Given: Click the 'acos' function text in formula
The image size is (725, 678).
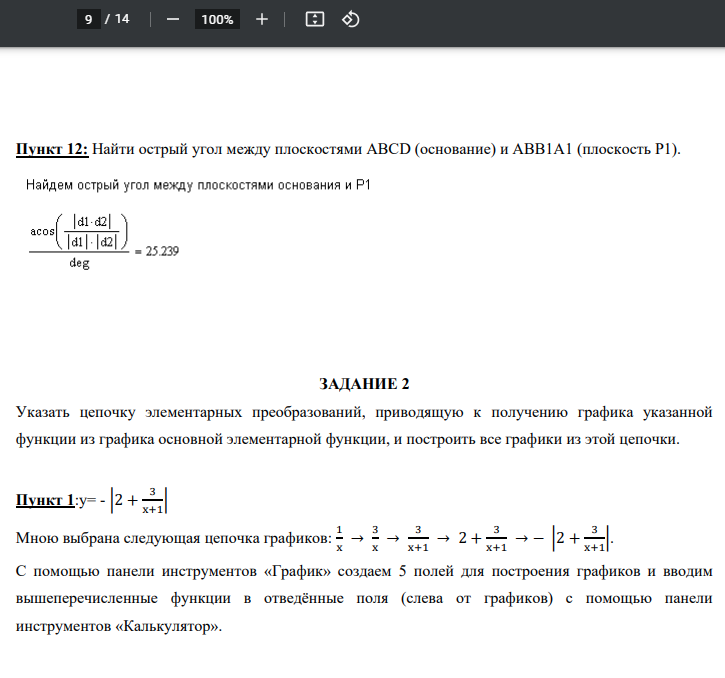Looking at the screenshot, I should [x=43, y=231].
